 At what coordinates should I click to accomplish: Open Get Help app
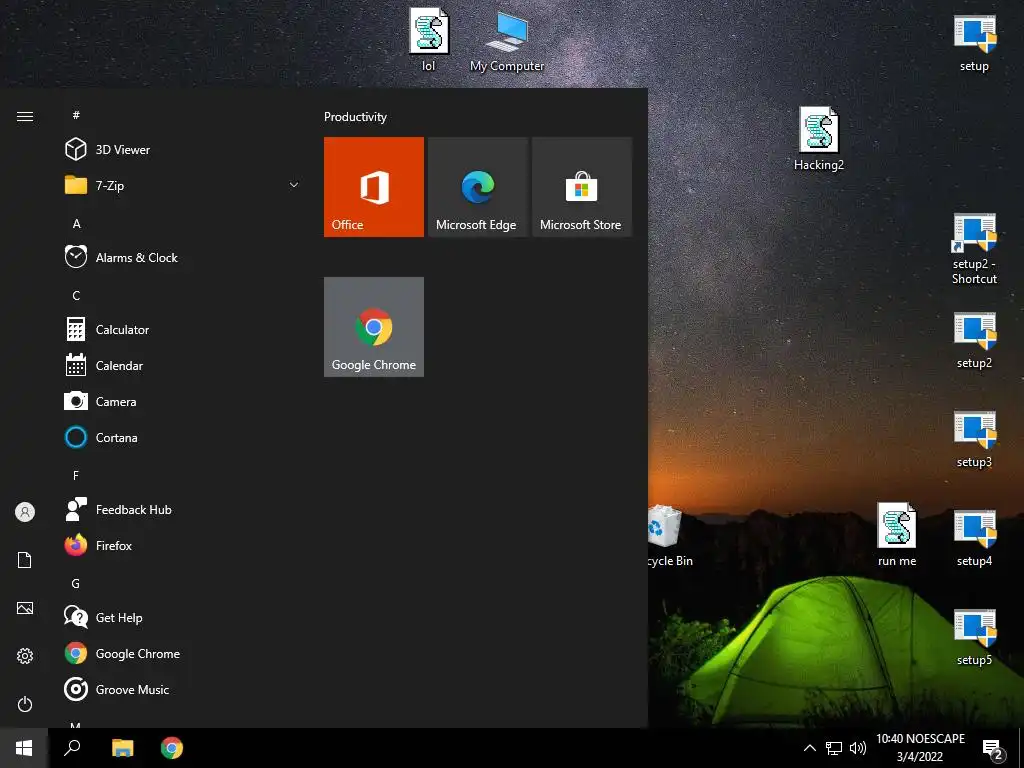(183, 617)
